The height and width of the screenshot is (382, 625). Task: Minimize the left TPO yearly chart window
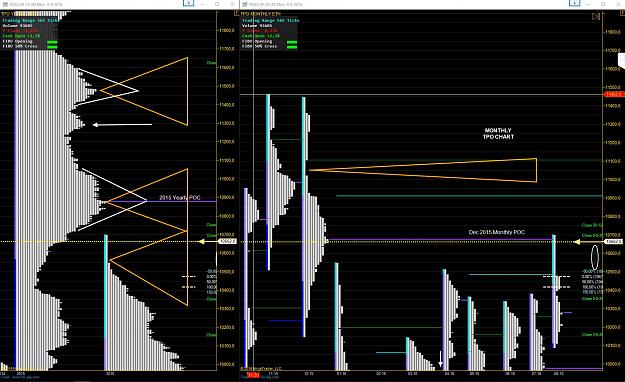pos(202,4)
